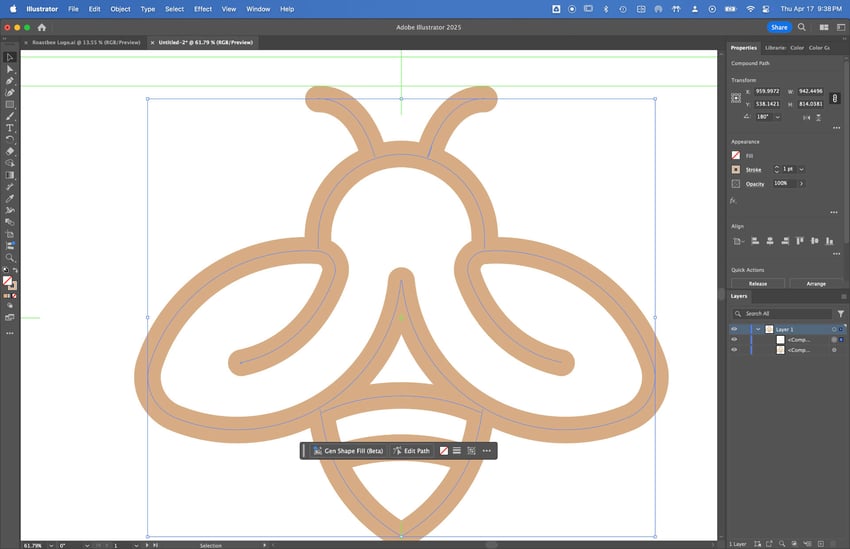Switch to Roastbee Logo.ai document tab

(86, 42)
